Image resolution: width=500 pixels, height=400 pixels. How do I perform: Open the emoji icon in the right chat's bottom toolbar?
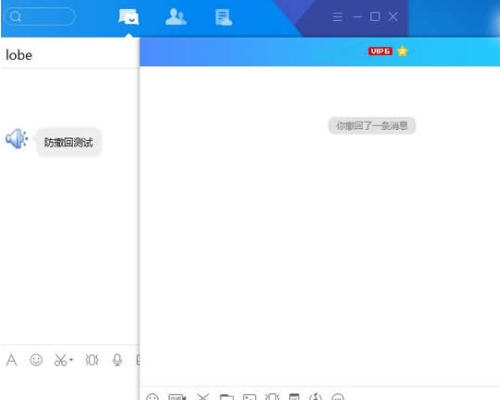click(152, 397)
